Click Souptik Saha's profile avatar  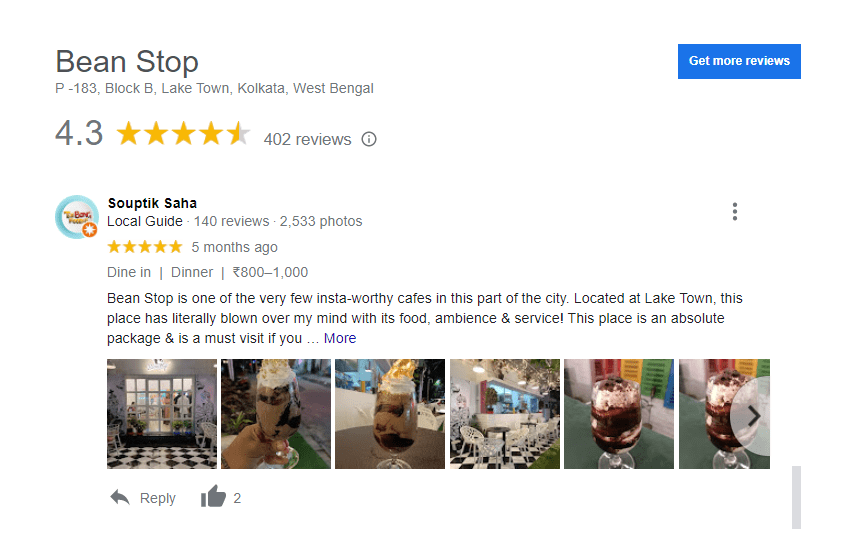76,217
